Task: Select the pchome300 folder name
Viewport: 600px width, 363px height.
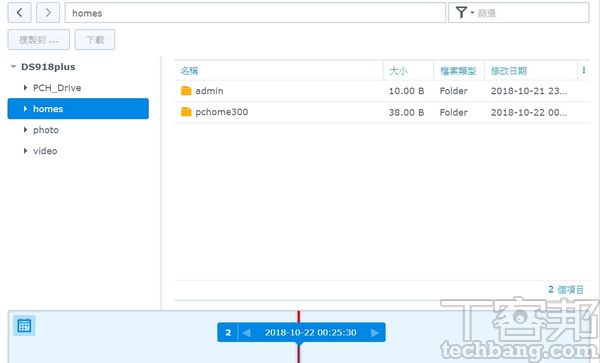Action: click(222, 112)
